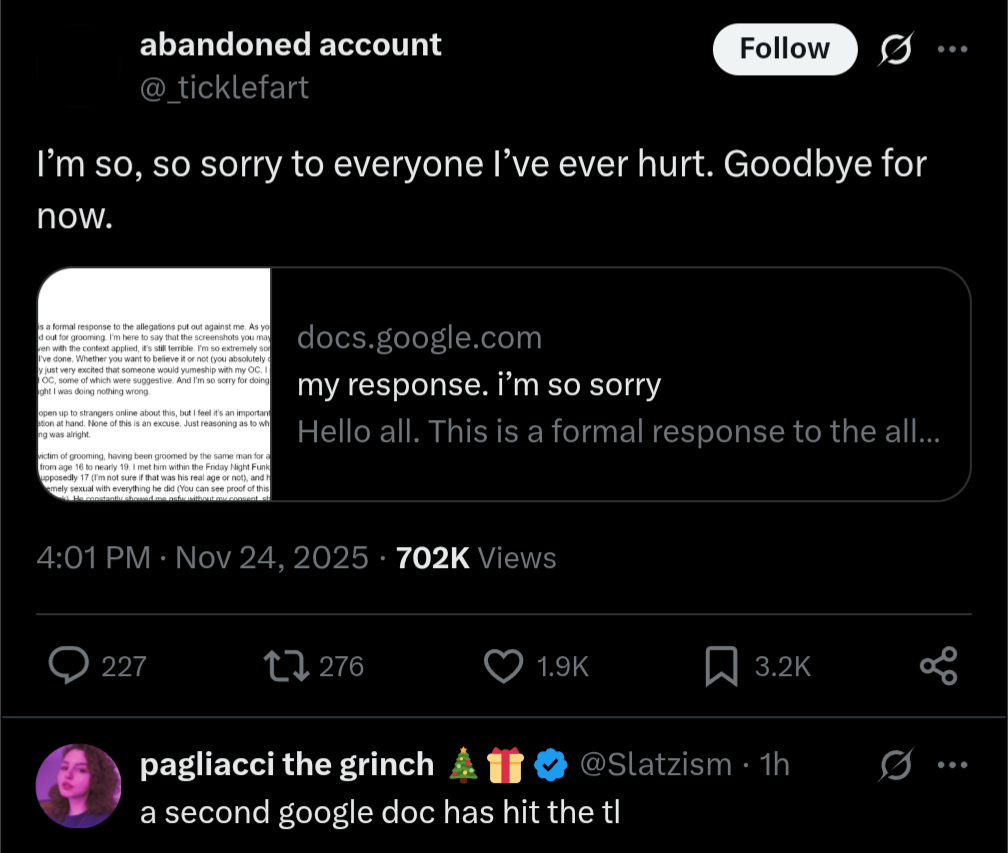Open the share icon
This screenshot has width=1008, height=853.
point(938,666)
